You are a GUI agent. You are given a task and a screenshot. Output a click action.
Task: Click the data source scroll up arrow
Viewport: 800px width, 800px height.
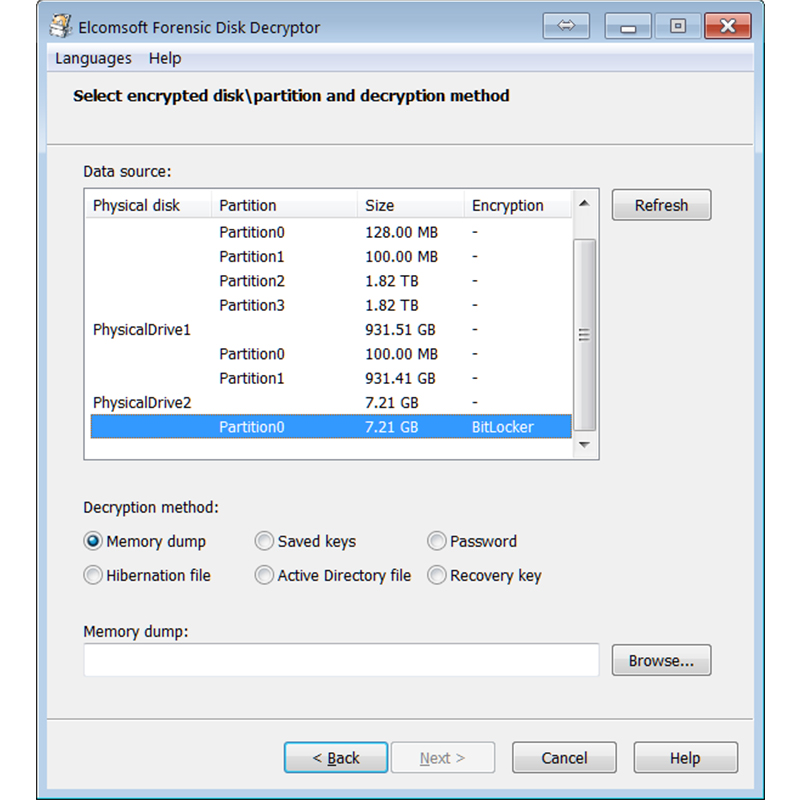[x=584, y=204]
